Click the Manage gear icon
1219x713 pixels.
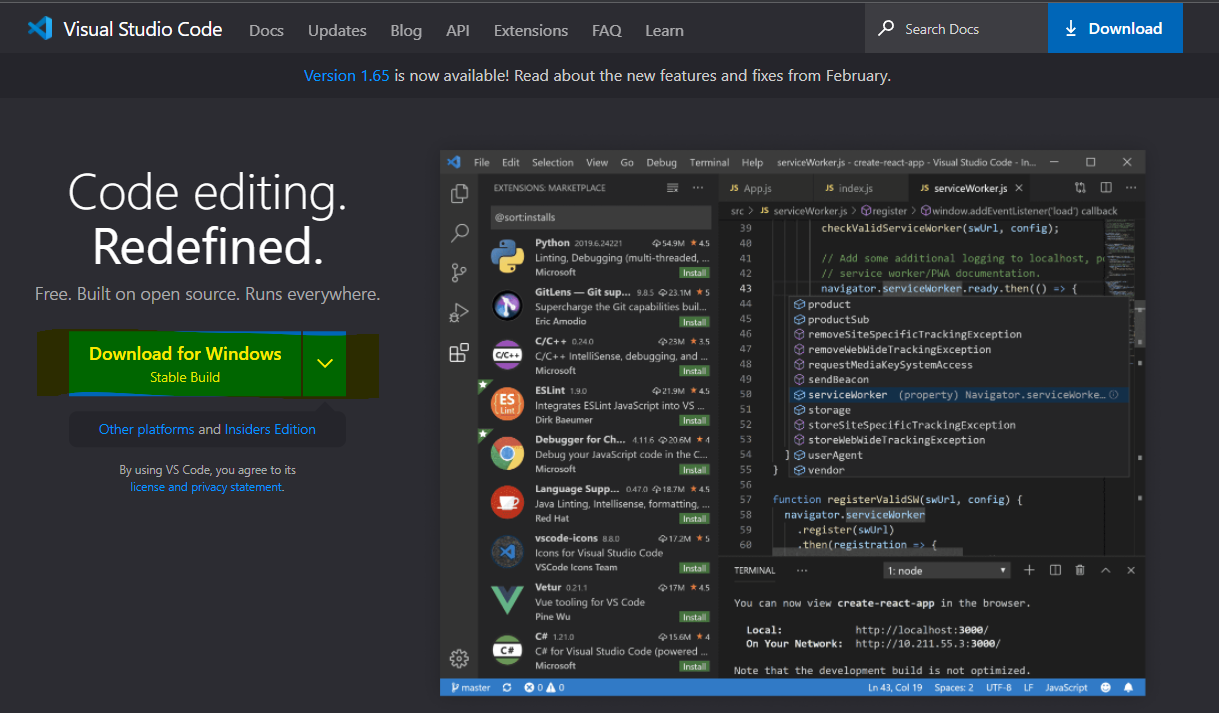tap(459, 658)
